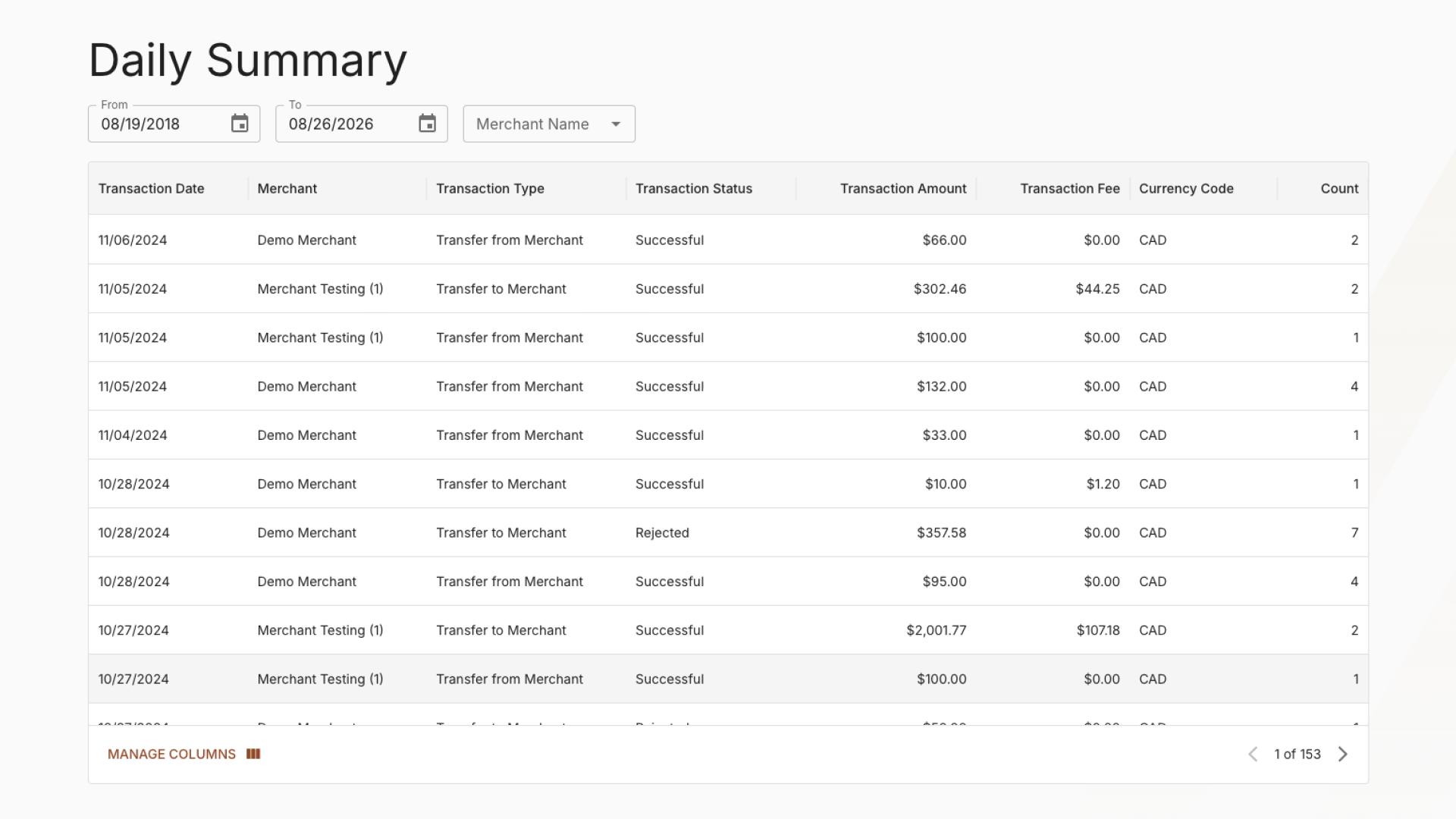Sort by Transaction Amount column header
The image size is (1456, 819).
pyautogui.click(x=903, y=188)
